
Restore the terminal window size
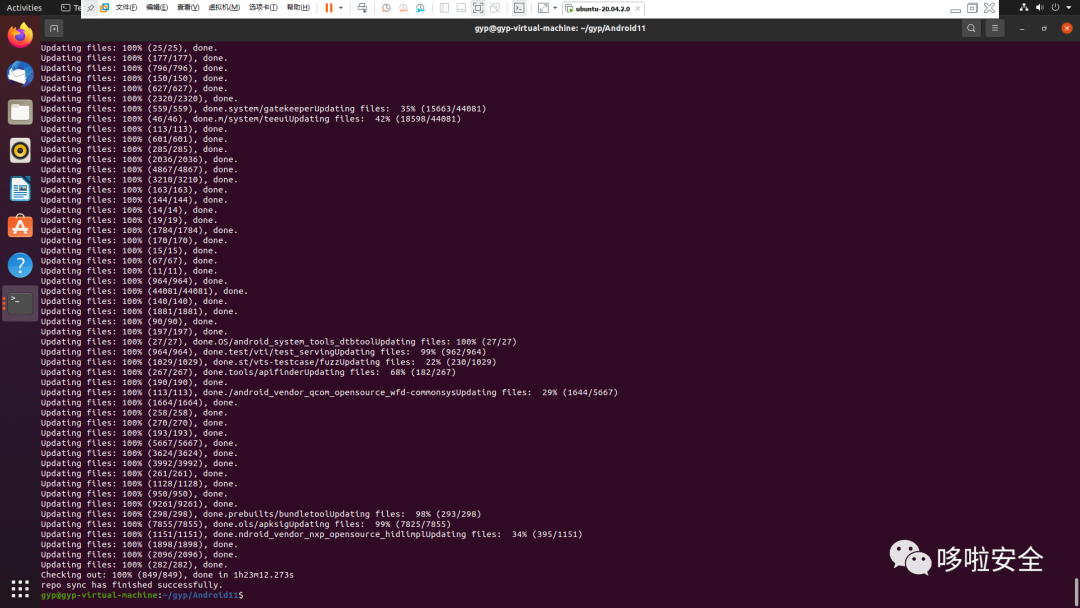coord(1044,28)
